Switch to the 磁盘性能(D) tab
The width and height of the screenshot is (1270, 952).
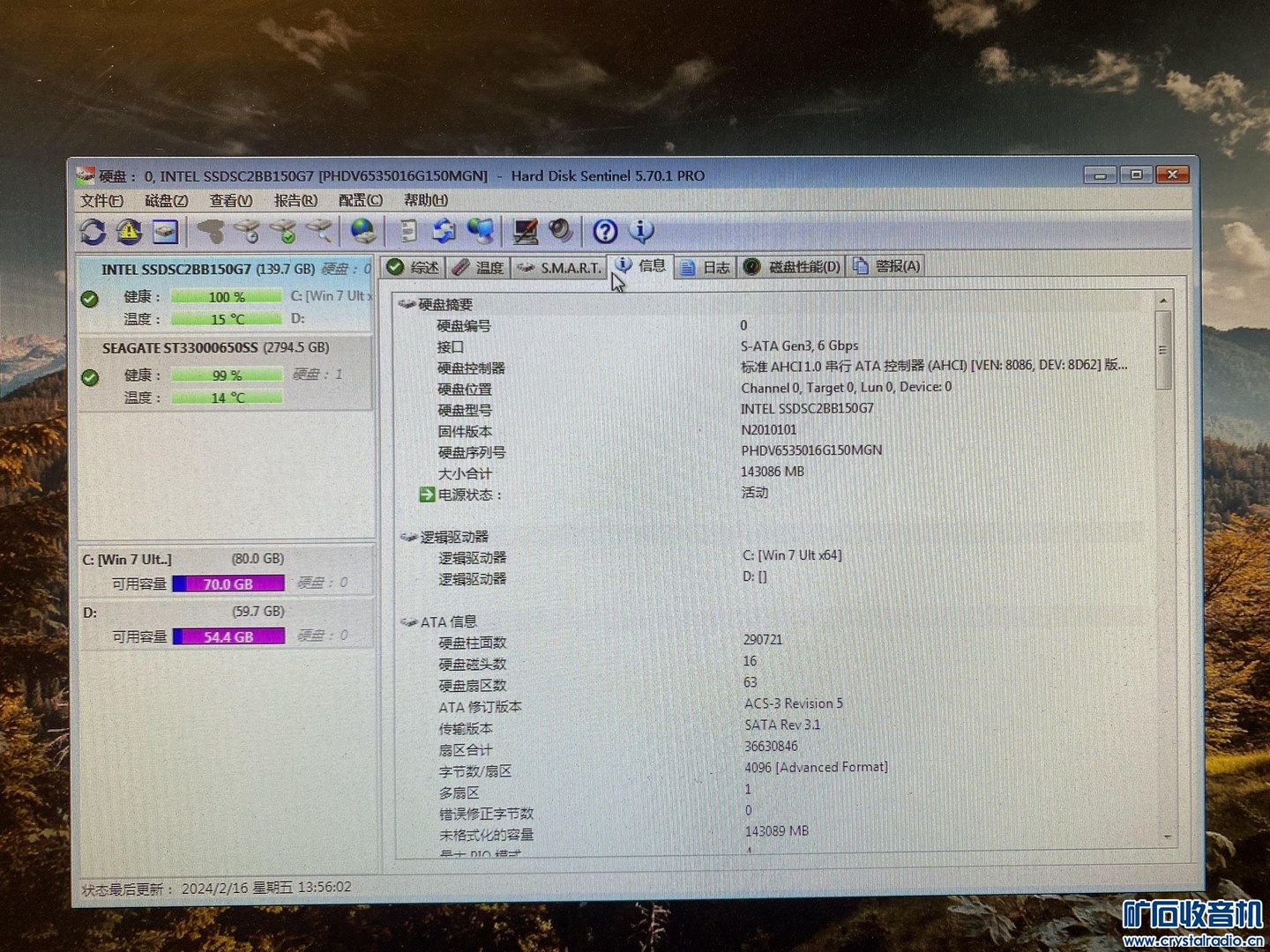[x=792, y=266]
